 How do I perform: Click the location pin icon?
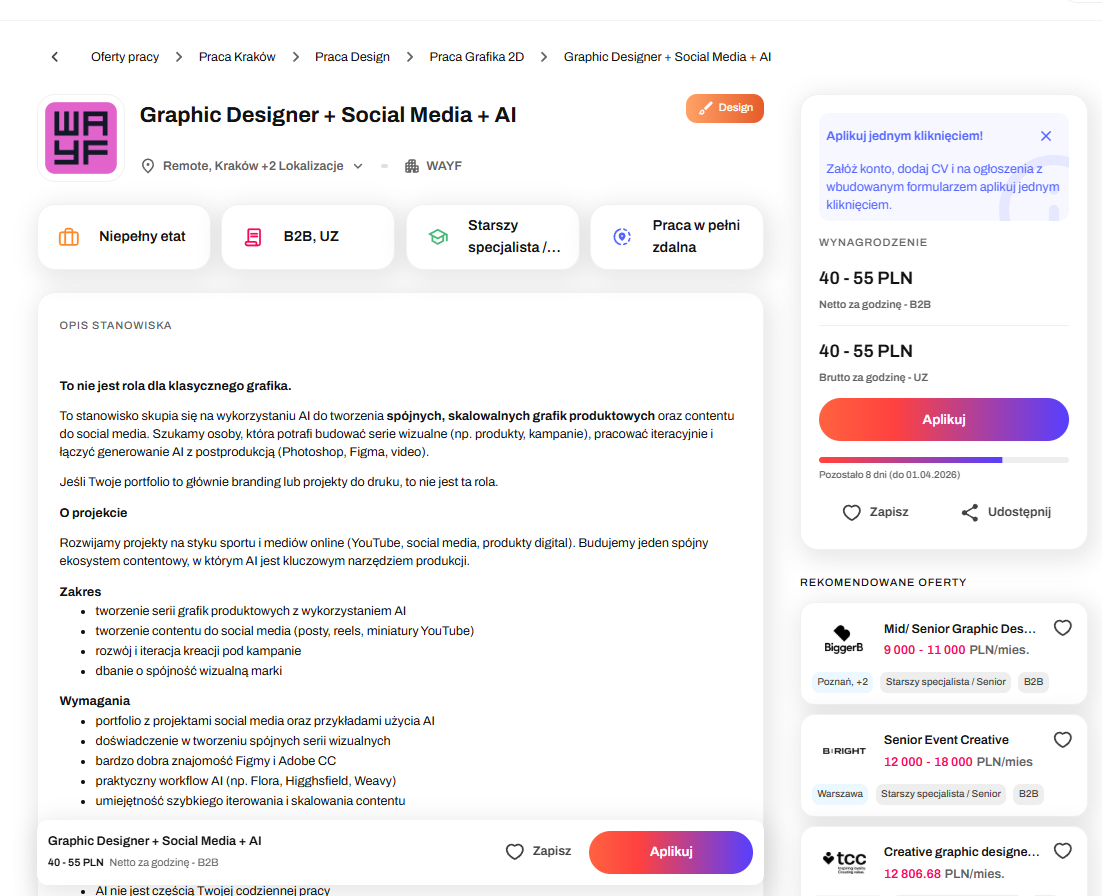tap(149, 166)
